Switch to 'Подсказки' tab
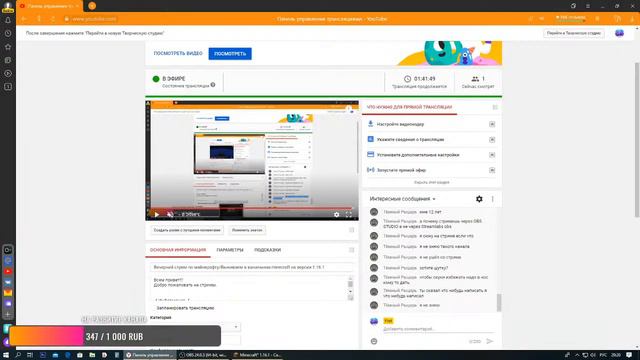This screenshot has width=640, height=360. click(x=267, y=250)
